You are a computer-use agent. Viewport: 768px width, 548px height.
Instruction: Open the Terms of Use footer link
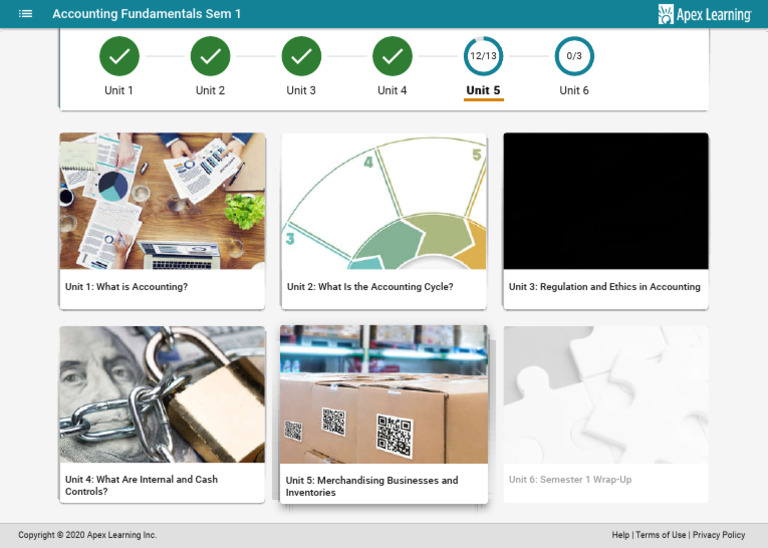661,535
